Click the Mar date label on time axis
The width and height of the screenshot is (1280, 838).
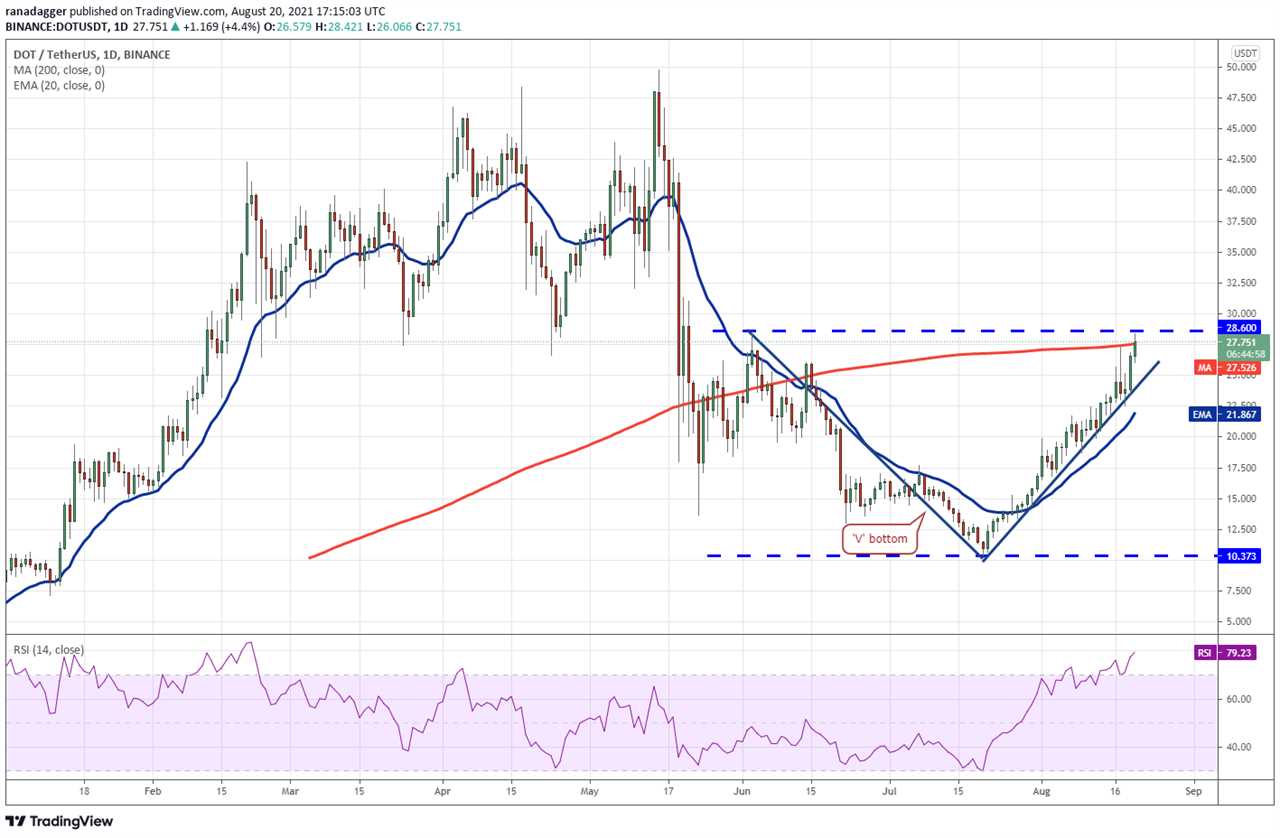(x=291, y=789)
